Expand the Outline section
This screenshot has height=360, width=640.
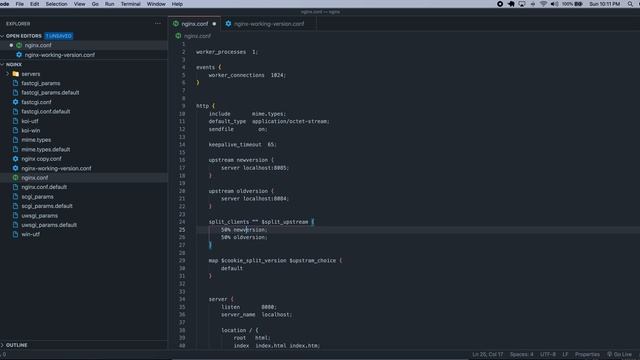tap(3, 345)
